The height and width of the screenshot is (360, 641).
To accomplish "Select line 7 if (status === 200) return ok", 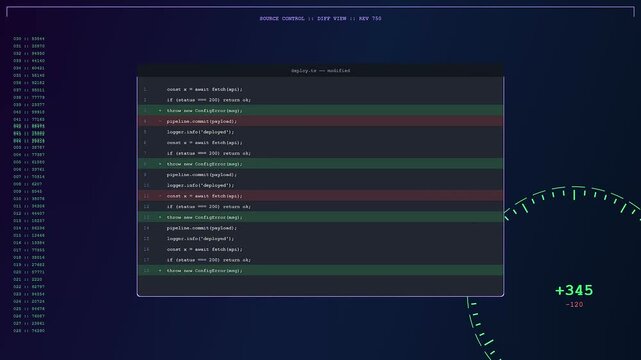I will [x=320, y=153].
